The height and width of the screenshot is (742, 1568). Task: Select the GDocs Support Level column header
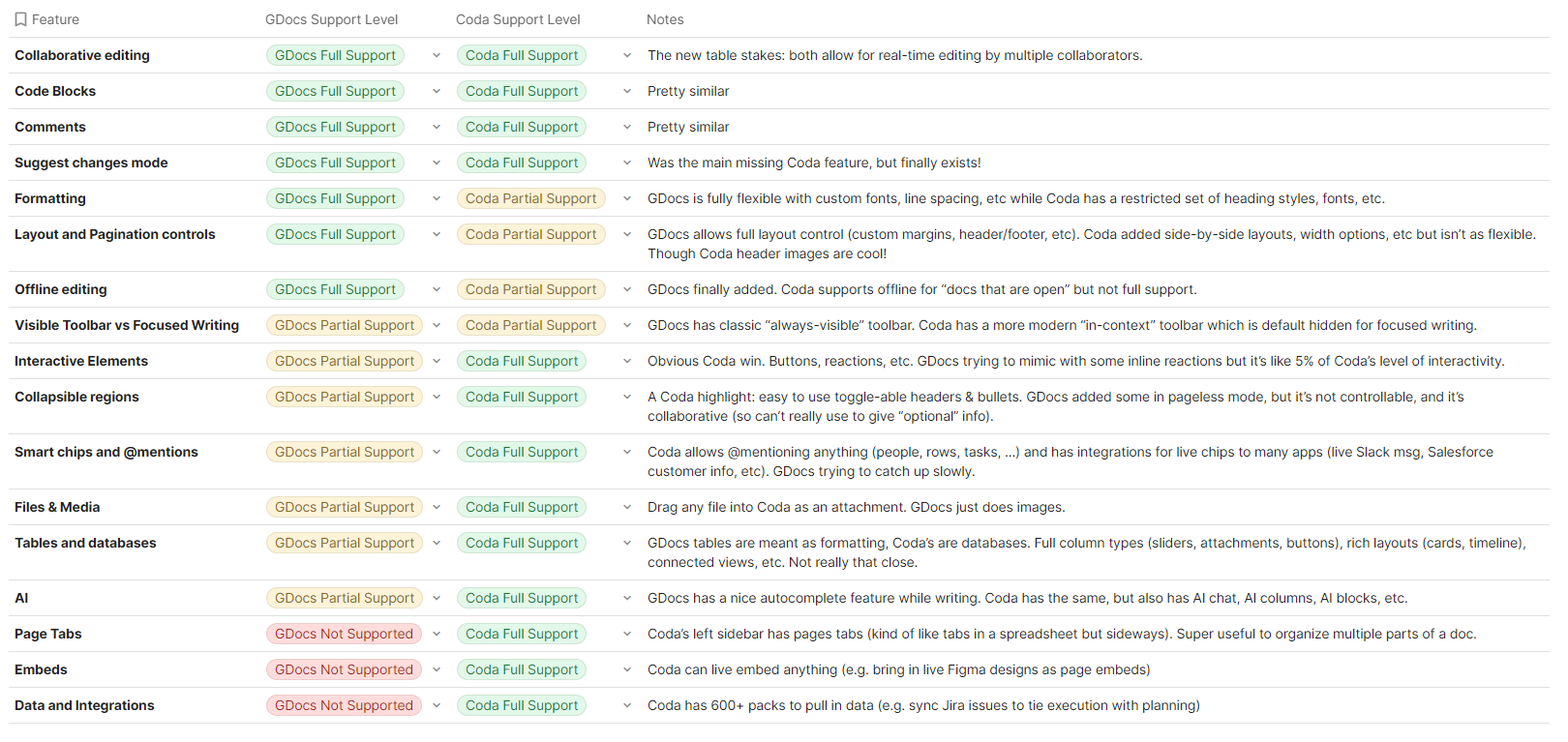[x=332, y=19]
